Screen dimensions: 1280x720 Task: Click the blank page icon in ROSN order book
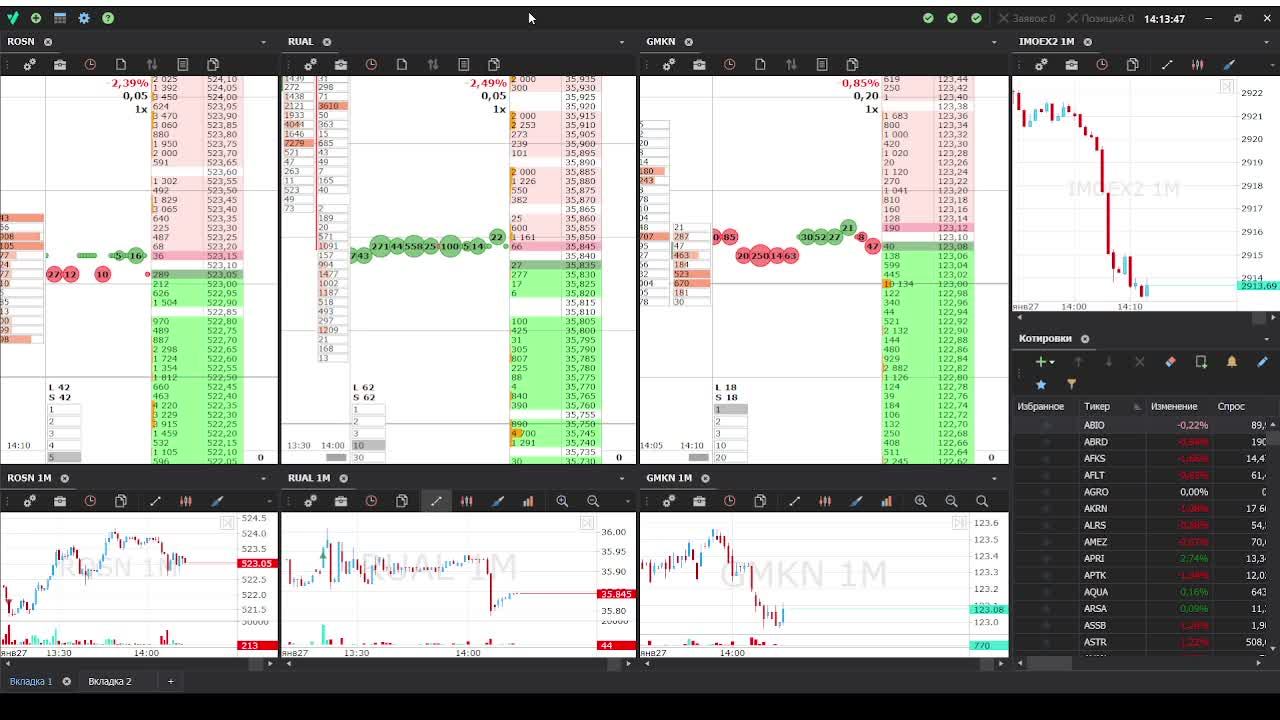tap(121, 64)
